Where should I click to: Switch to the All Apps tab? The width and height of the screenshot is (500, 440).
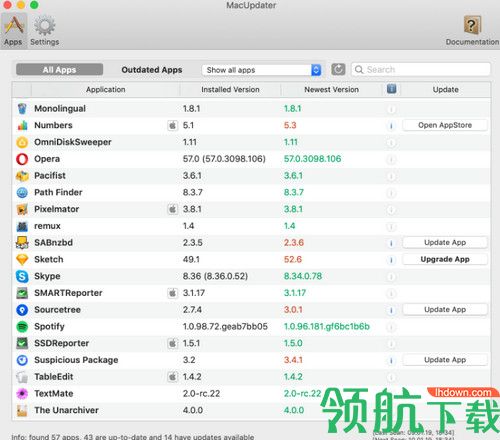tap(59, 70)
